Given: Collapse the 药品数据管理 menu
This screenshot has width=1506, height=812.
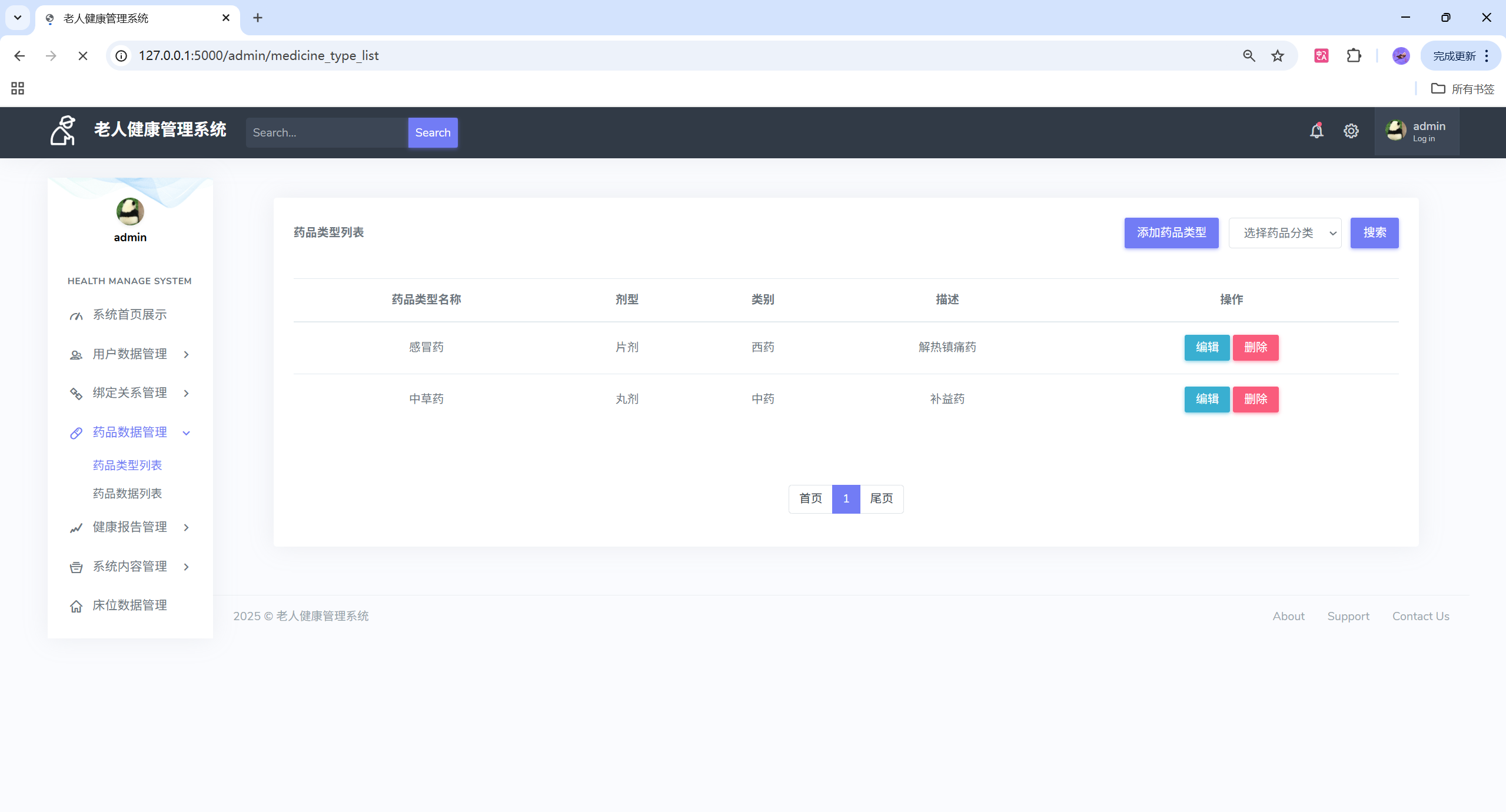Looking at the screenshot, I should coord(130,432).
